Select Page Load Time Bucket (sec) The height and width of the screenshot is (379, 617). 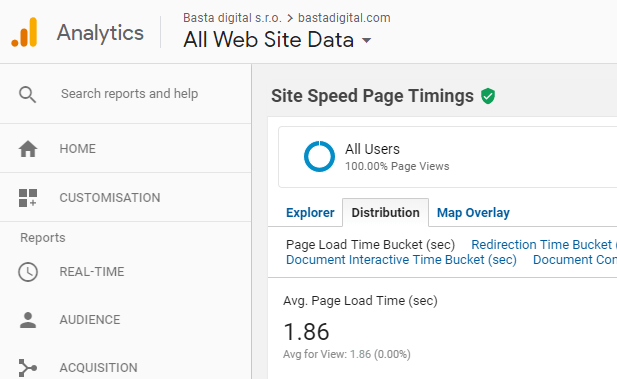(370, 244)
